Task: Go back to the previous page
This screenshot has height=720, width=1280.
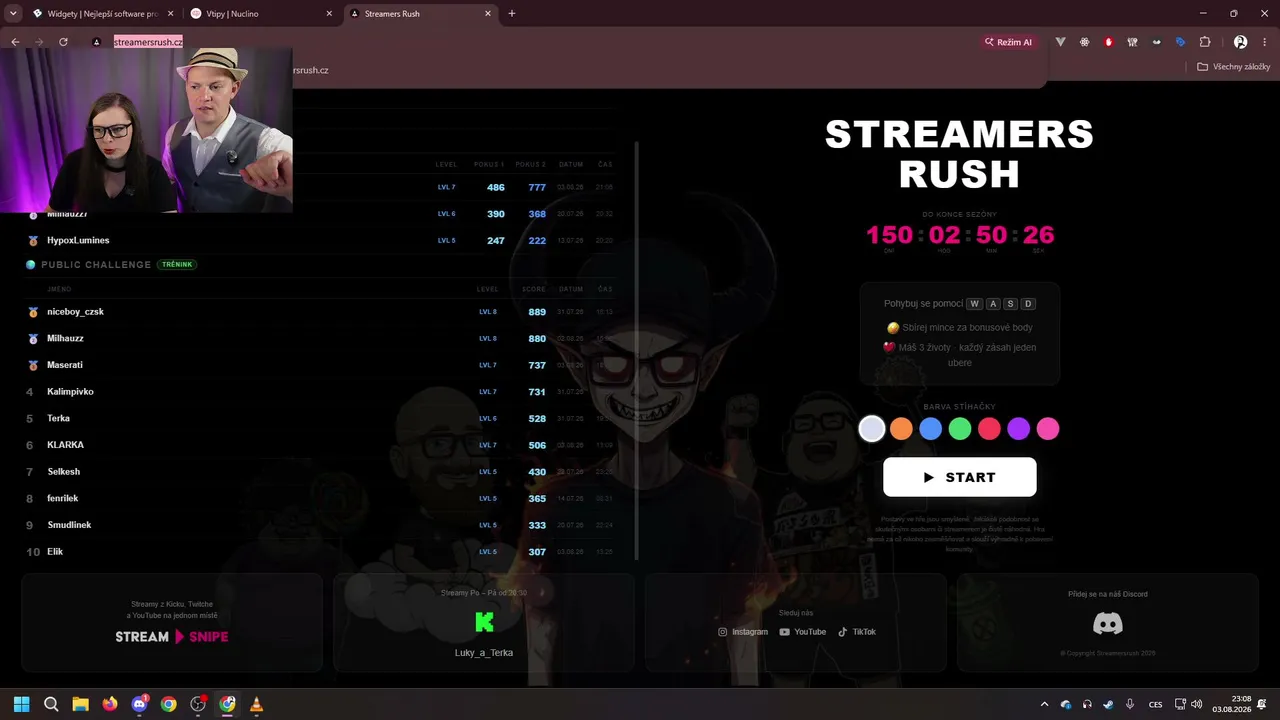Action: tap(15, 42)
